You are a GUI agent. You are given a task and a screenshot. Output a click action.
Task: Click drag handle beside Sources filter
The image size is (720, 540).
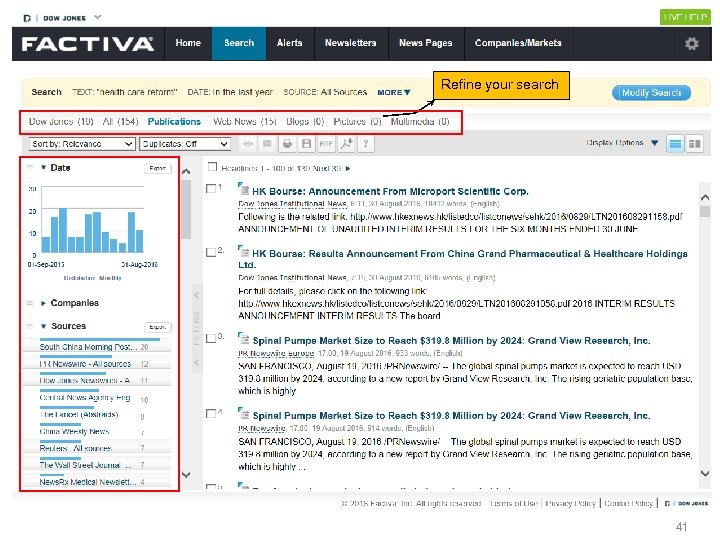(30, 326)
